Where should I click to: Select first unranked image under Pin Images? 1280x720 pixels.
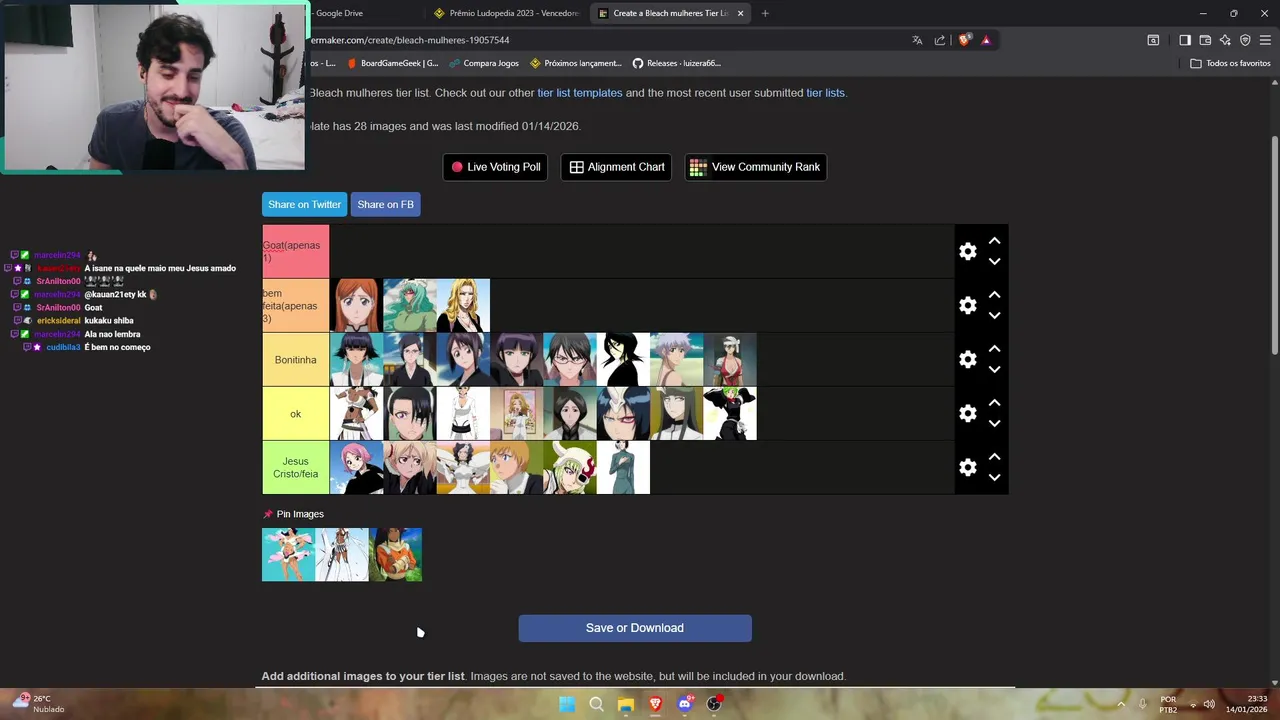288,555
